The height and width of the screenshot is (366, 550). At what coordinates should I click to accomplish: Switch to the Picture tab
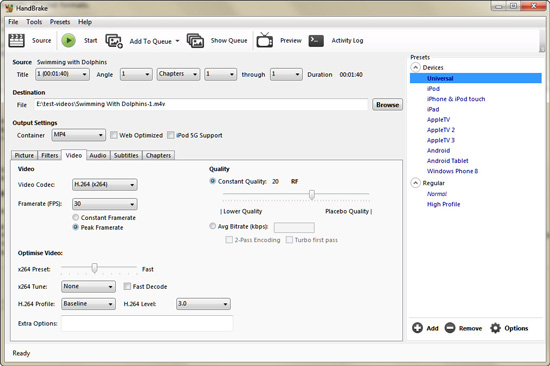[24, 155]
